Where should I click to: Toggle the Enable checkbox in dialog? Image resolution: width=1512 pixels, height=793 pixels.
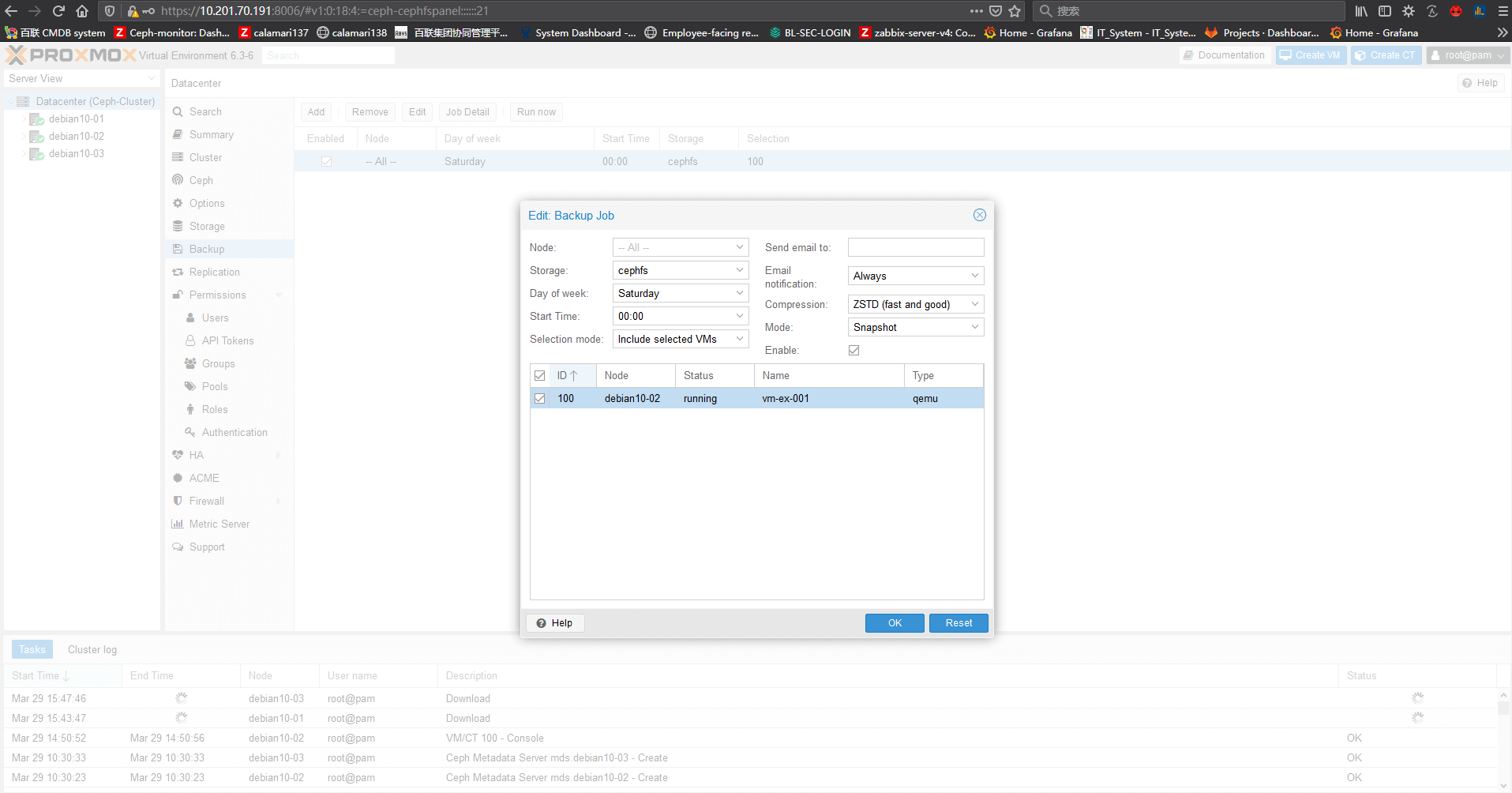point(854,351)
